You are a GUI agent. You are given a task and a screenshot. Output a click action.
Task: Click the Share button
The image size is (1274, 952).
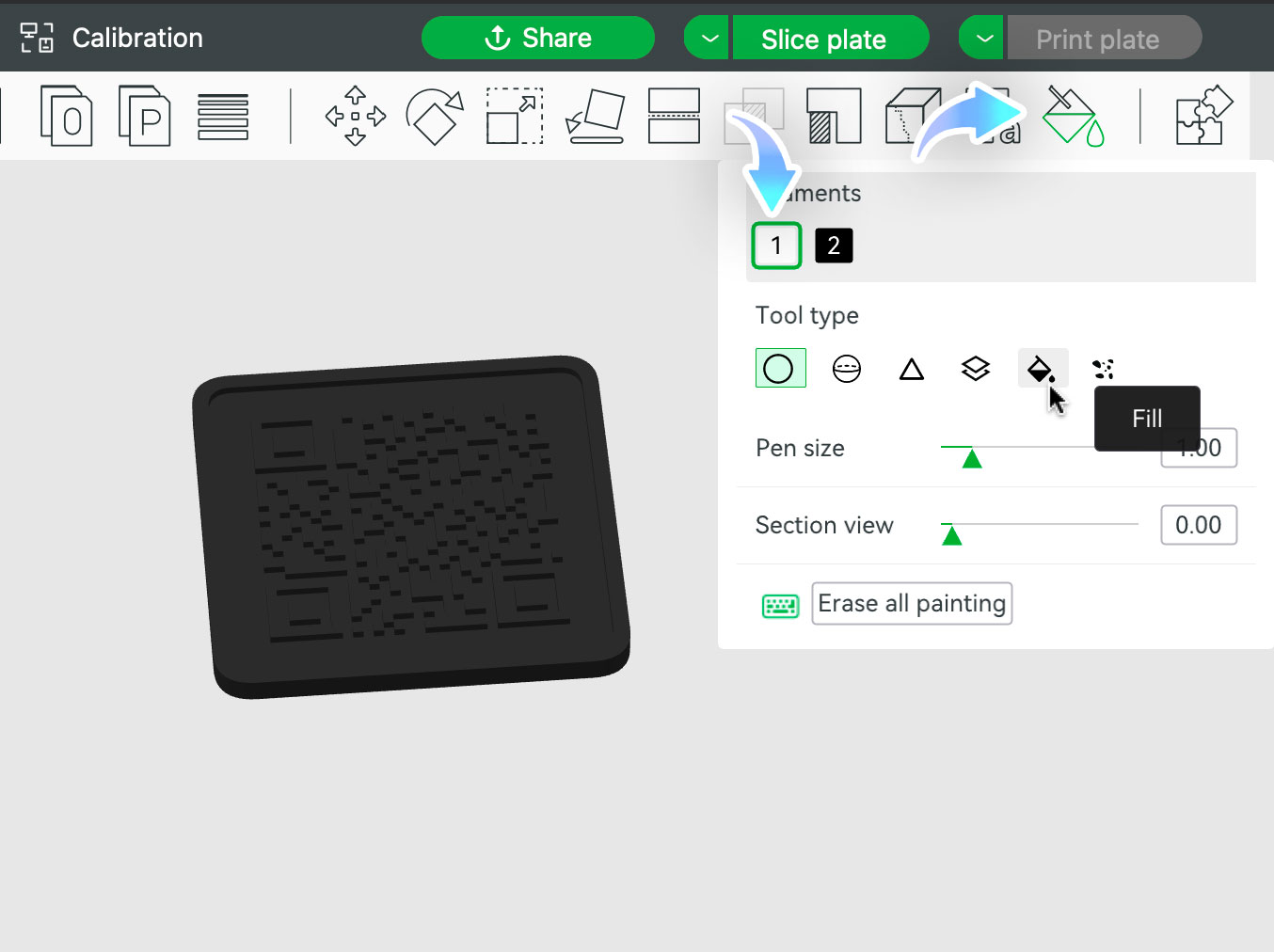point(537,38)
